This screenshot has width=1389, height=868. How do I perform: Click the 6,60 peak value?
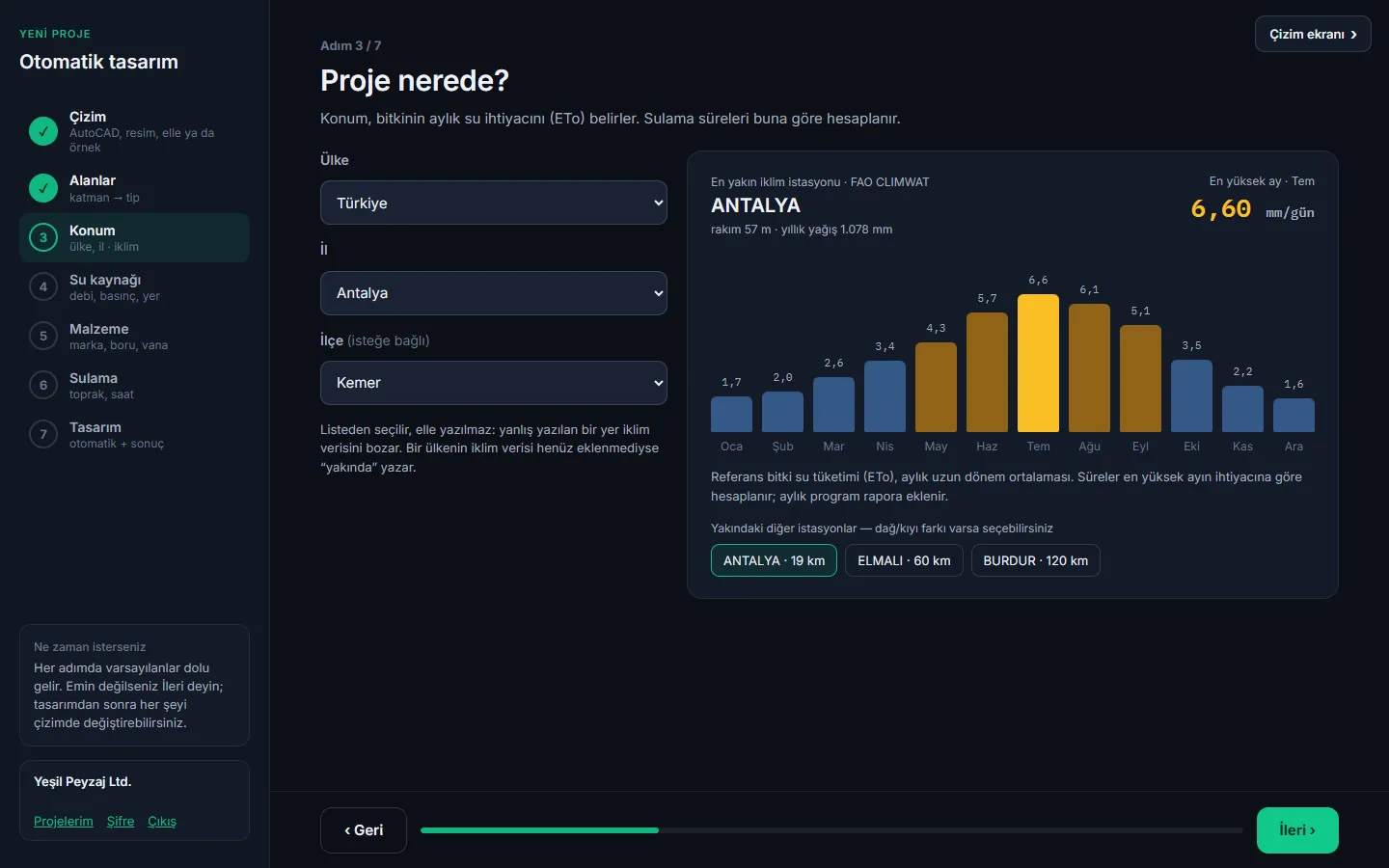(1220, 208)
